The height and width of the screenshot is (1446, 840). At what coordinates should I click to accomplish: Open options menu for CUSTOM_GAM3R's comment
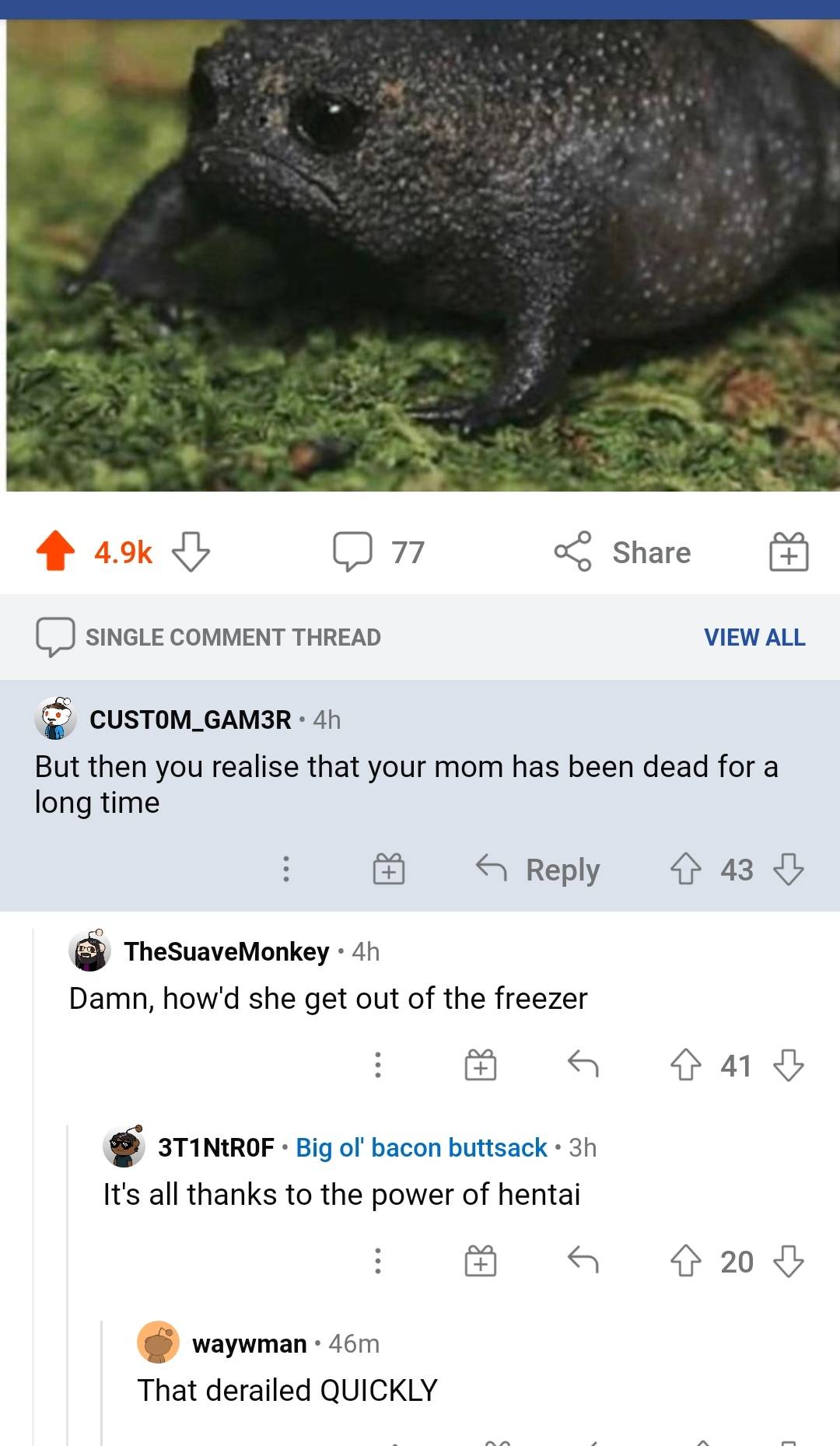point(286,869)
